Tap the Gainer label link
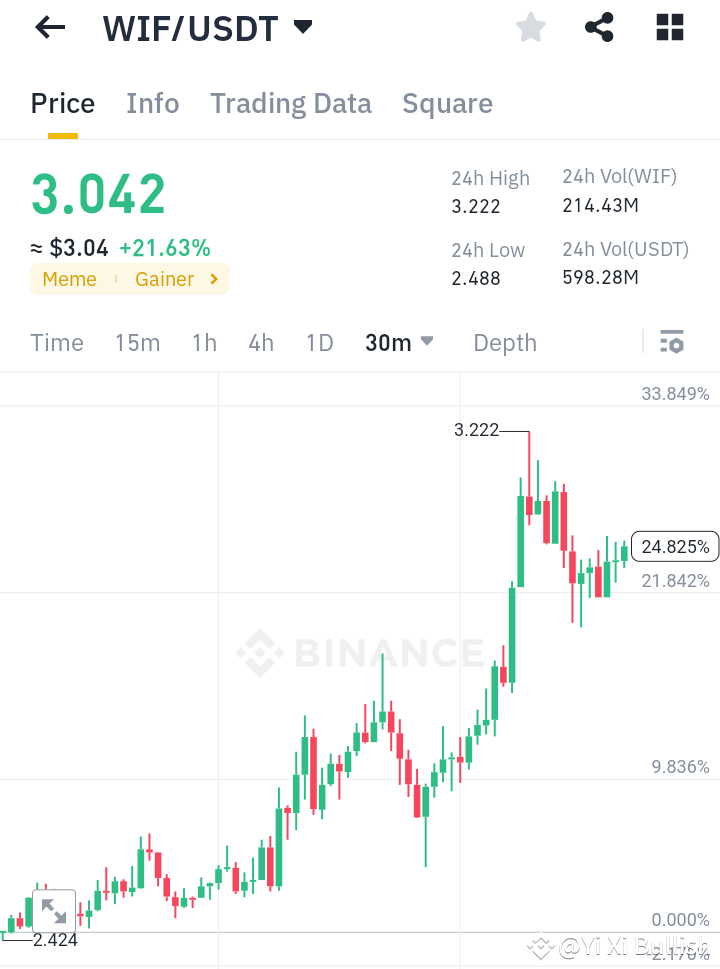Screen dimensions: 720x969 click(x=164, y=279)
